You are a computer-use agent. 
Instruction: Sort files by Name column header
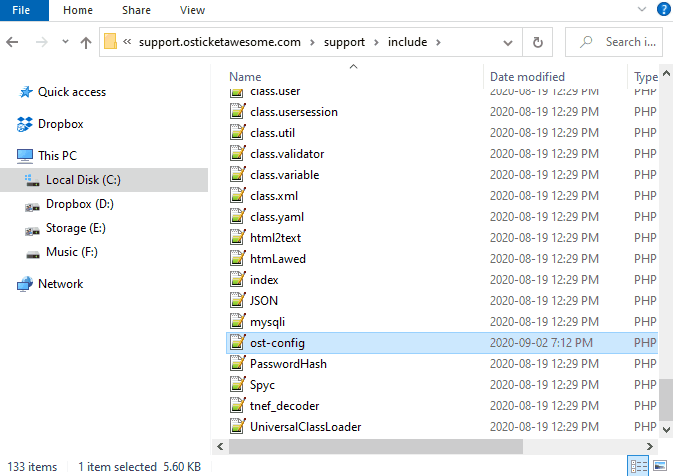245,76
